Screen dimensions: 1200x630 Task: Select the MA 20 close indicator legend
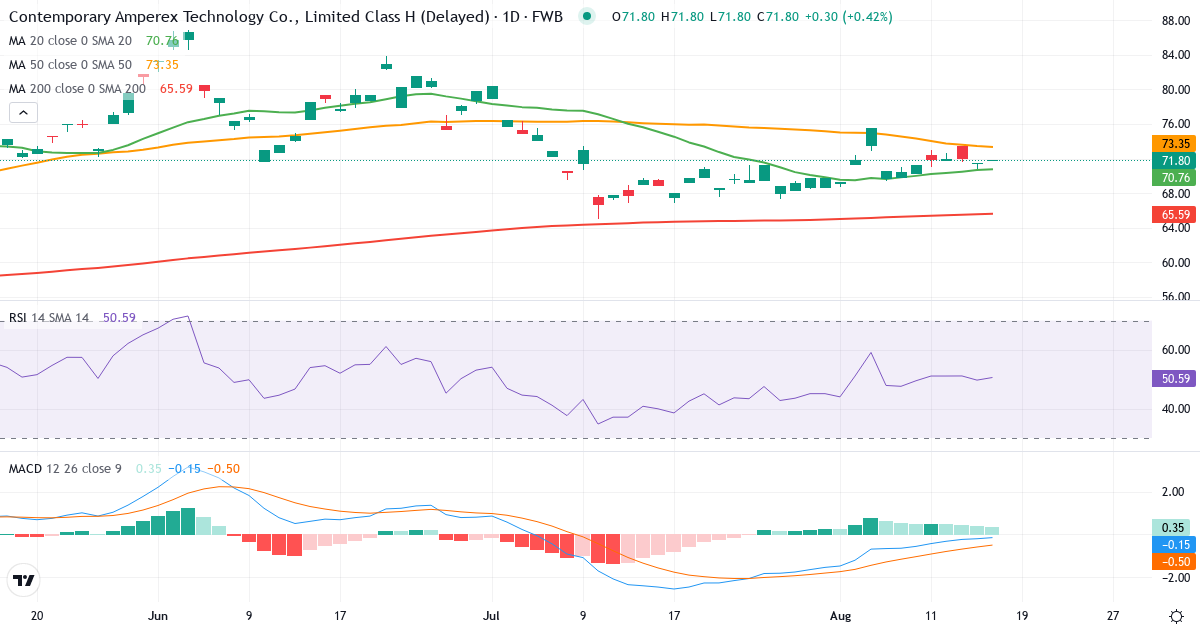(70, 41)
